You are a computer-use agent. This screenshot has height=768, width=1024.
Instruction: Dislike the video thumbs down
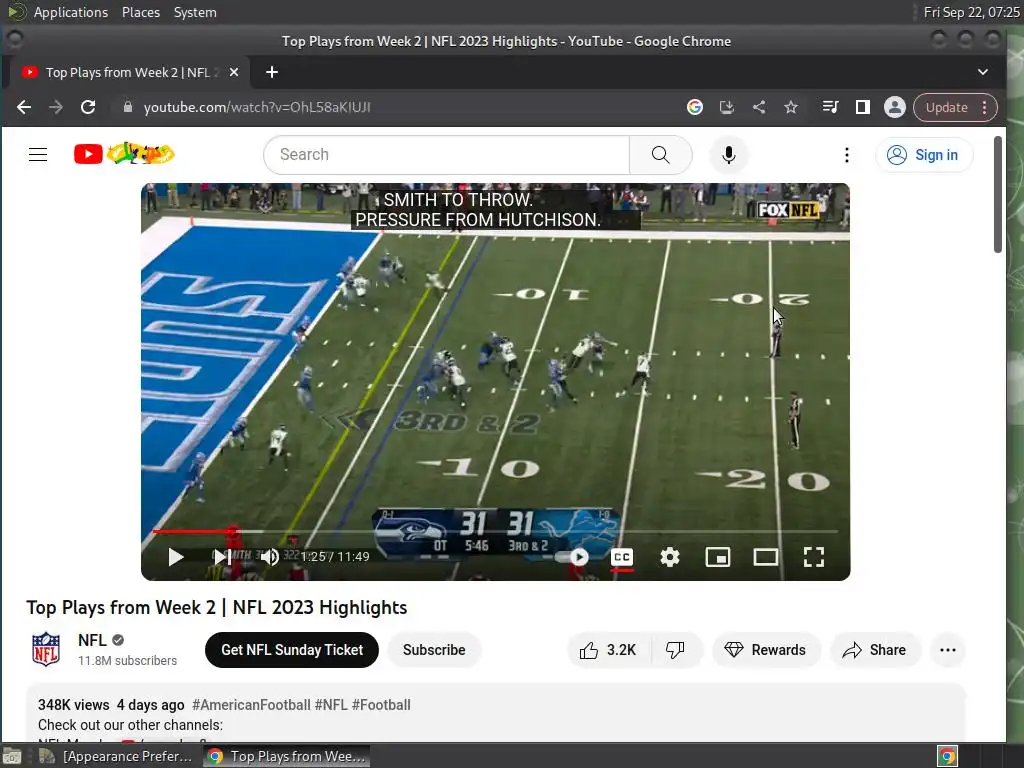[x=675, y=650]
